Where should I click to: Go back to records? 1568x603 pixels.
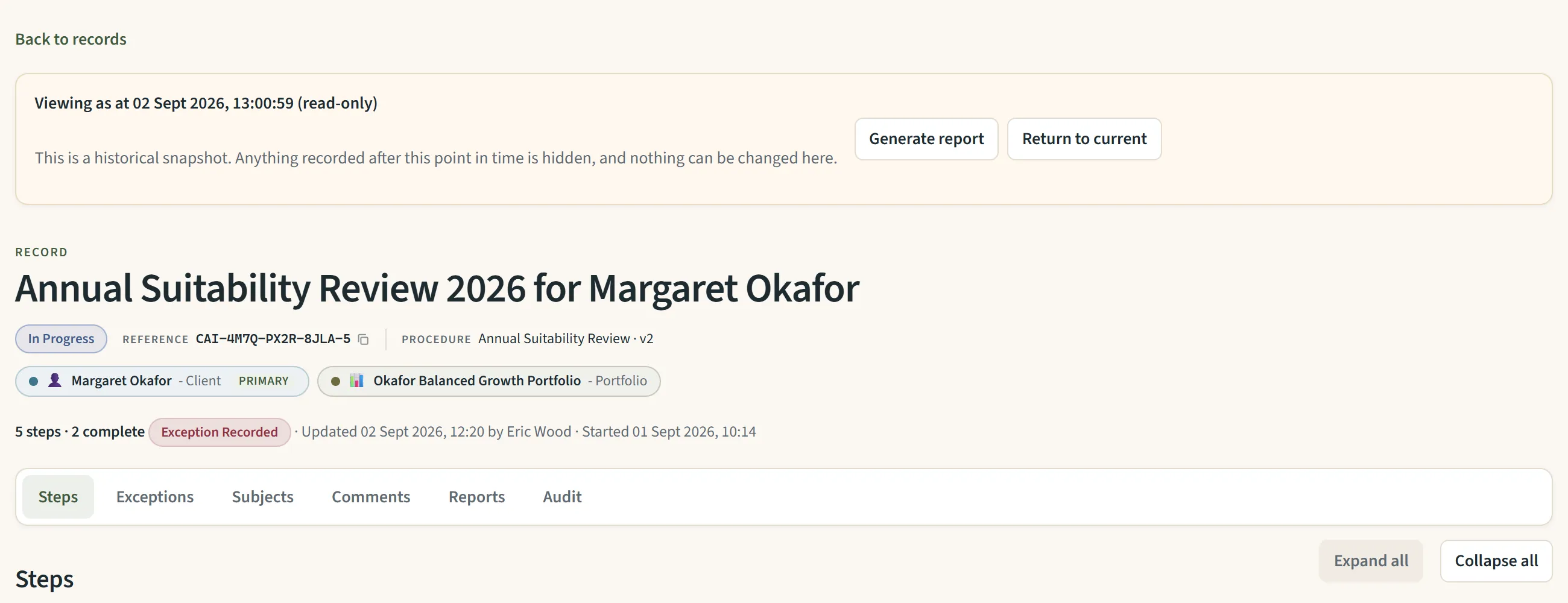tap(71, 39)
